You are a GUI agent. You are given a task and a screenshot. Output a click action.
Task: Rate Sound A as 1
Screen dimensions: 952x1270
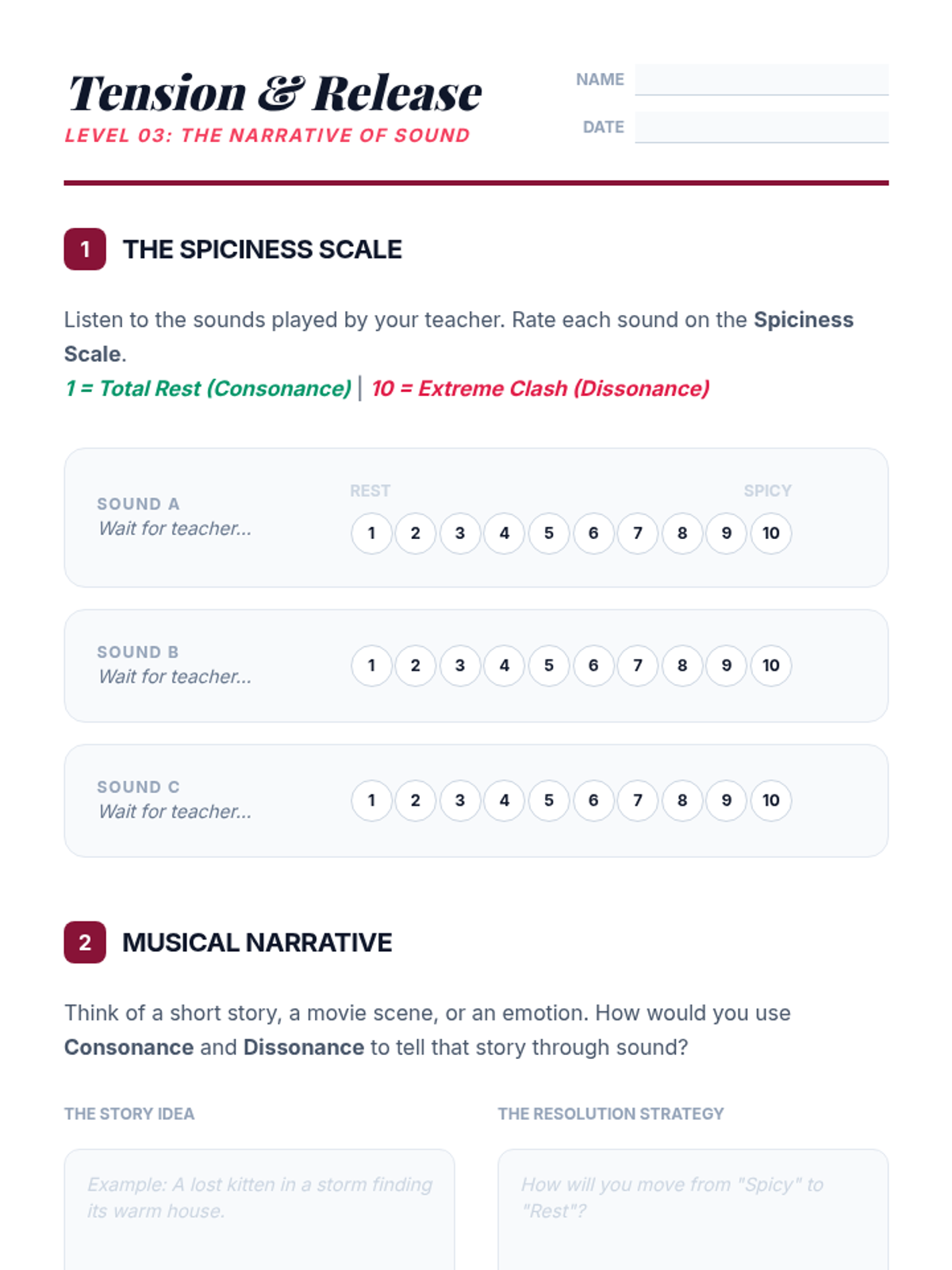(x=371, y=533)
